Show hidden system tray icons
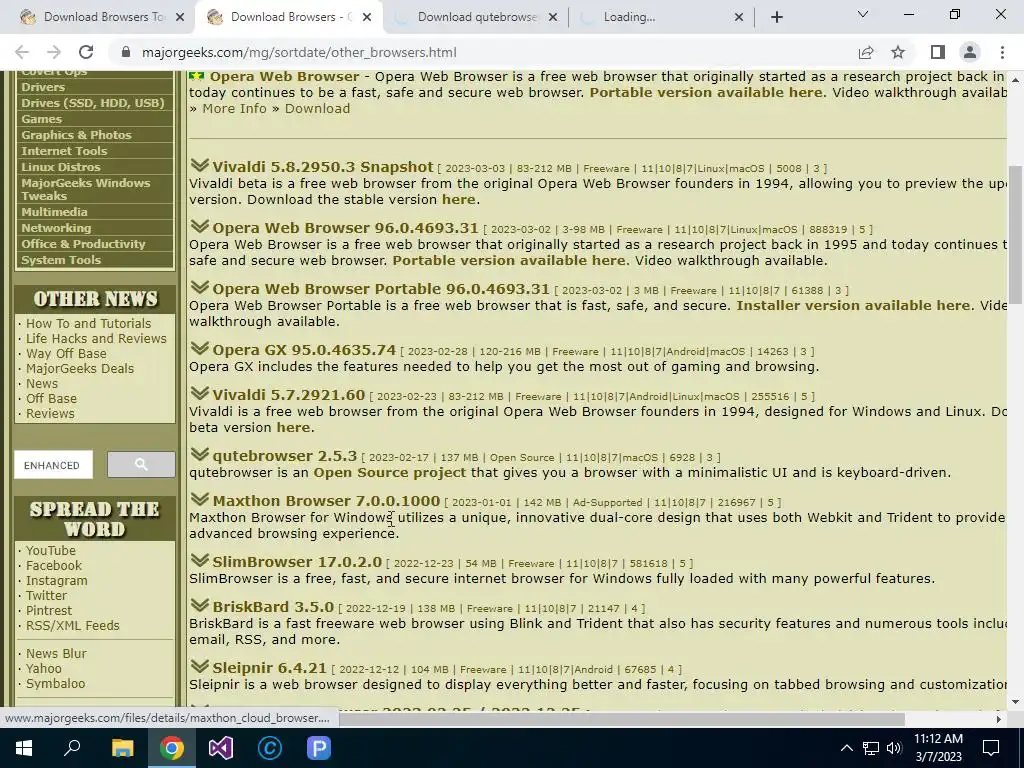Image resolution: width=1024 pixels, height=768 pixels. pyautogui.click(x=846, y=748)
